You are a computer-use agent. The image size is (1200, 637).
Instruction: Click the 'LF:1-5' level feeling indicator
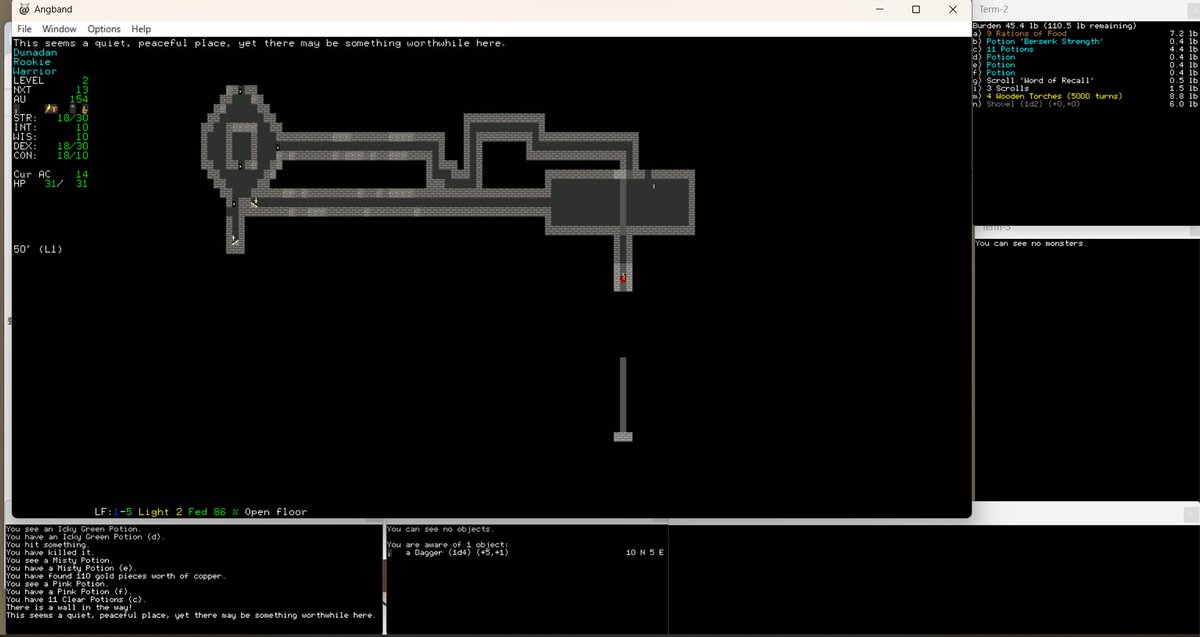coord(114,512)
